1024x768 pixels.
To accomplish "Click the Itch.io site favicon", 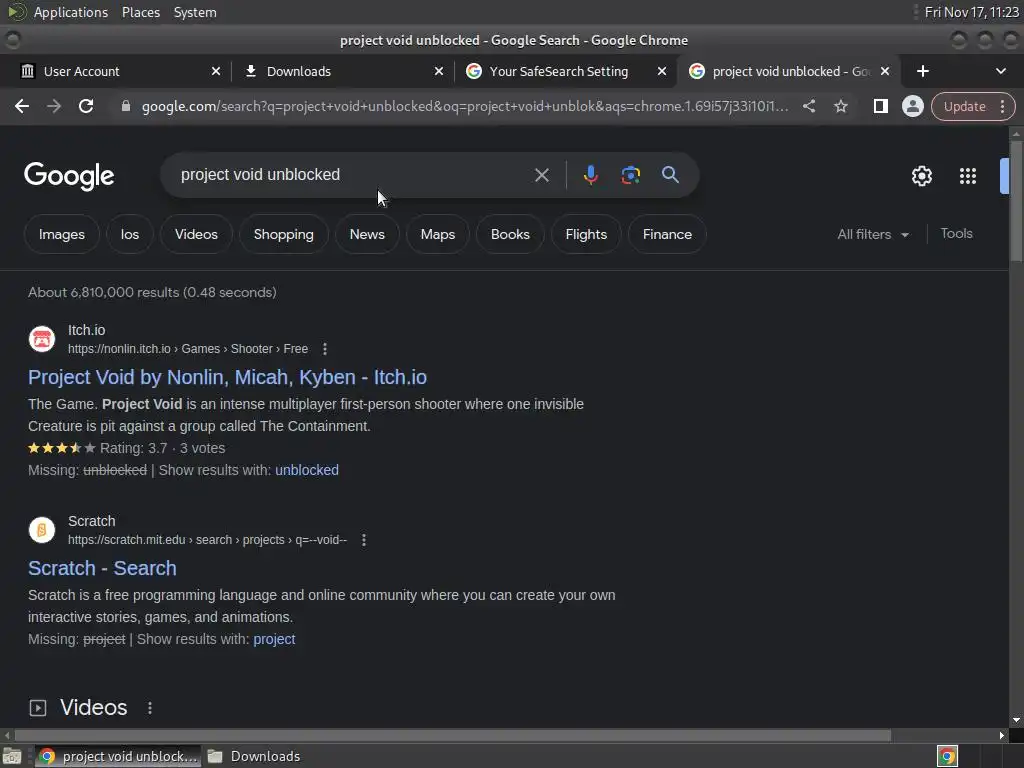I will pyautogui.click(x=42, y=339).
